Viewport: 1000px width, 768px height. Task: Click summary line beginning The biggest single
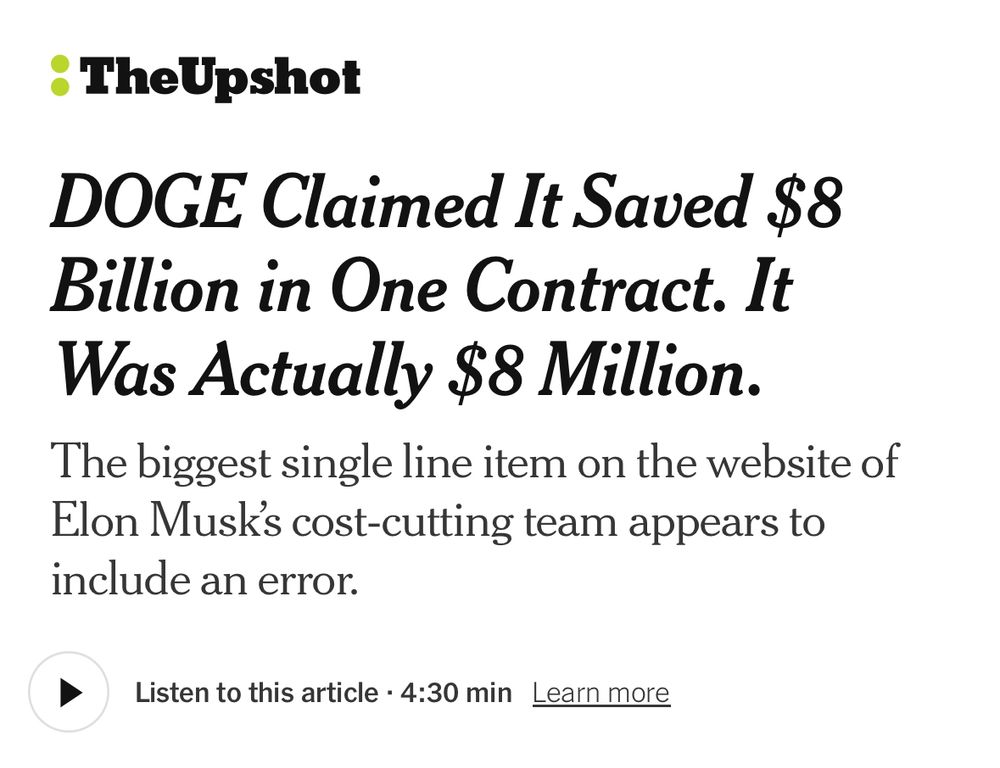pos(475,462)
